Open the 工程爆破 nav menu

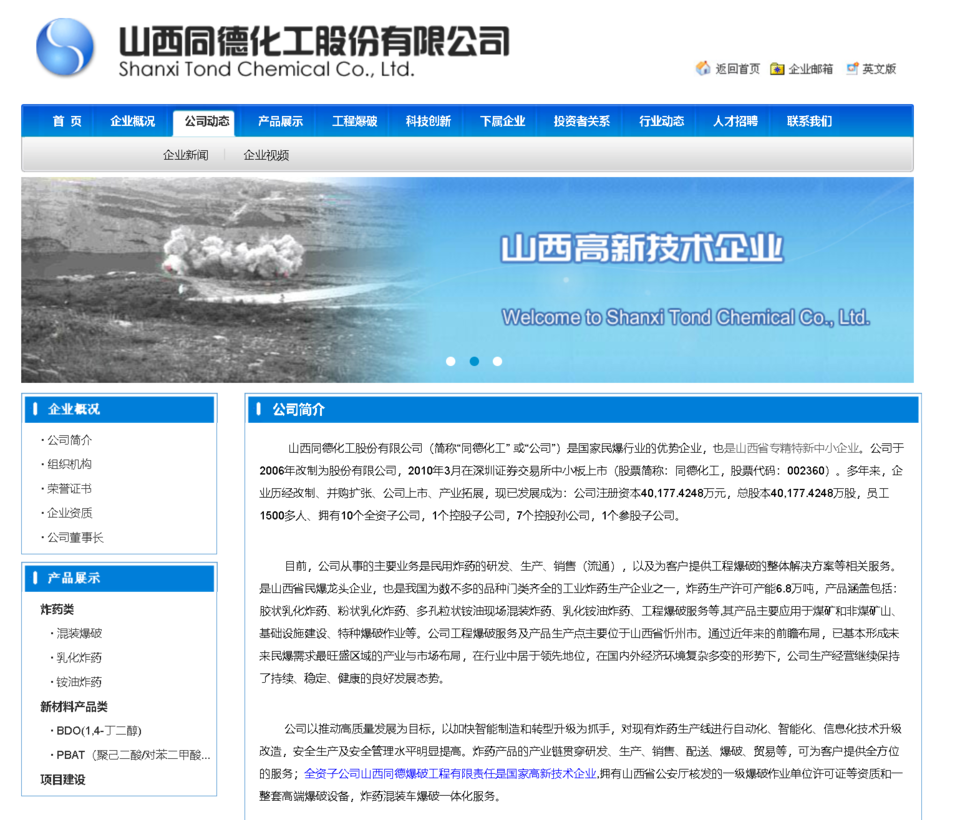pyautogui.click(x=354, y=121)
